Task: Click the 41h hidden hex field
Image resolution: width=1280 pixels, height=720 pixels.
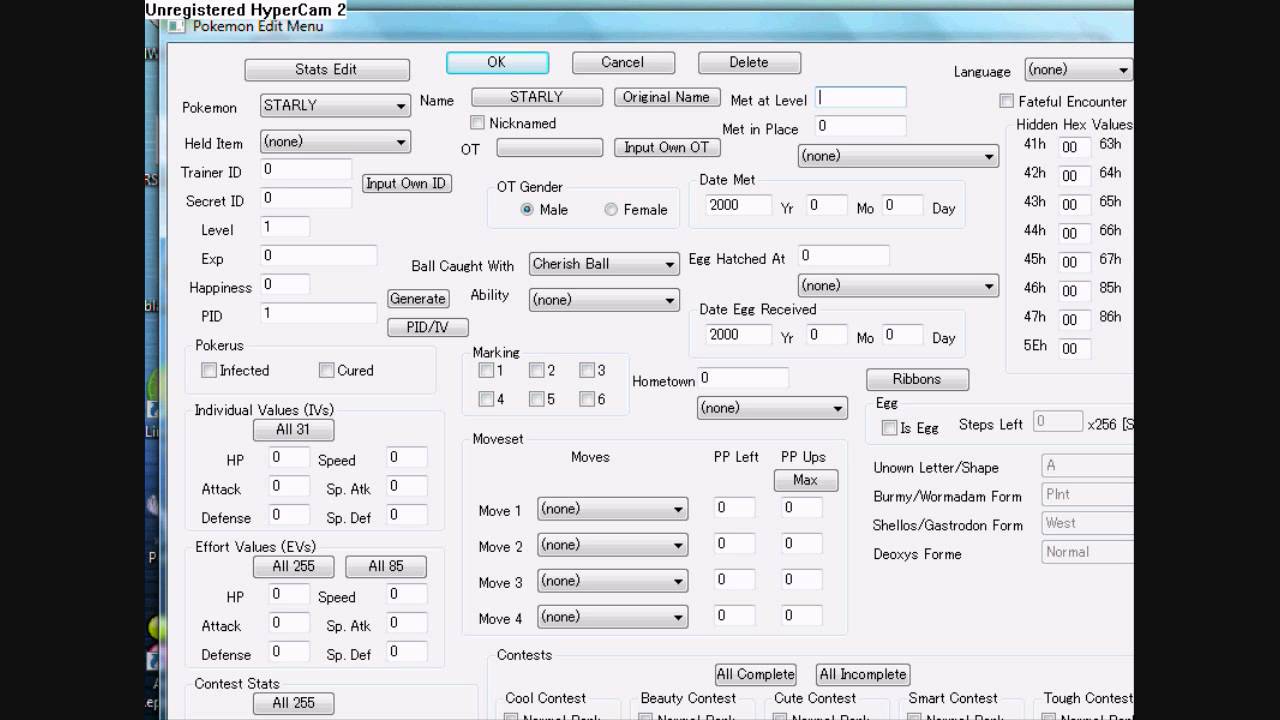Action: pyautogui.click(x=1073, y=147)
